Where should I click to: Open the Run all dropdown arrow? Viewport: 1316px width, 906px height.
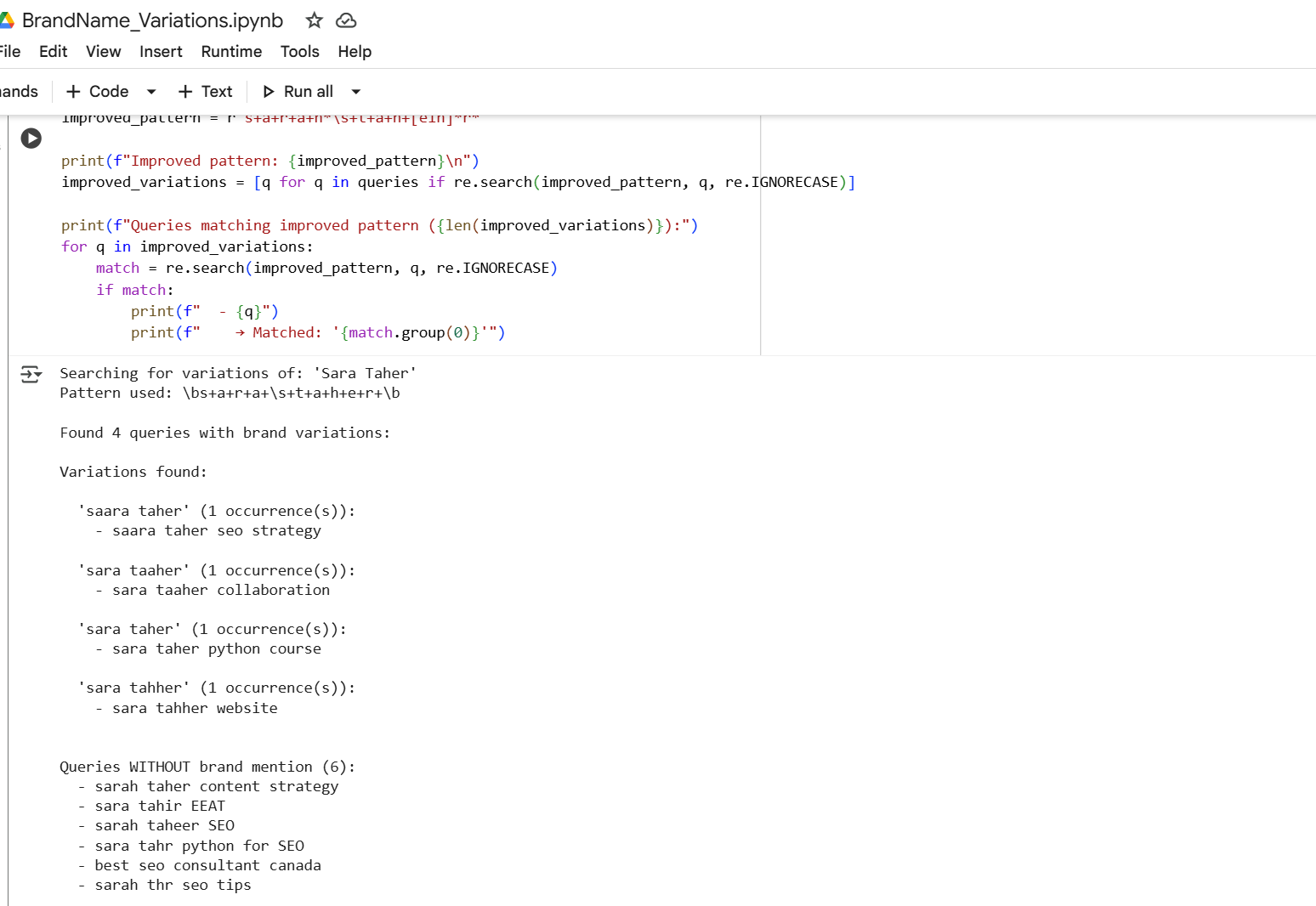(357, 91)
